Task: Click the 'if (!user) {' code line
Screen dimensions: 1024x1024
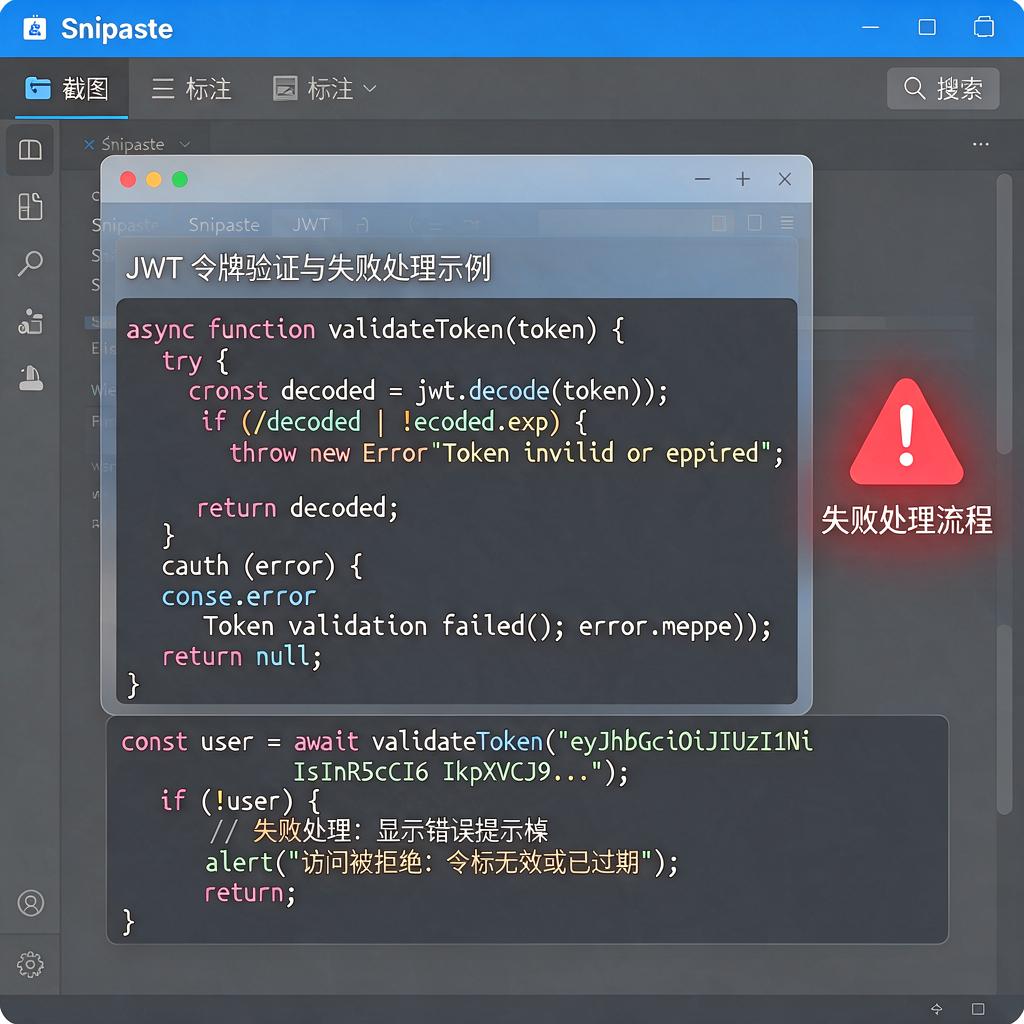Action: (240, 801)
